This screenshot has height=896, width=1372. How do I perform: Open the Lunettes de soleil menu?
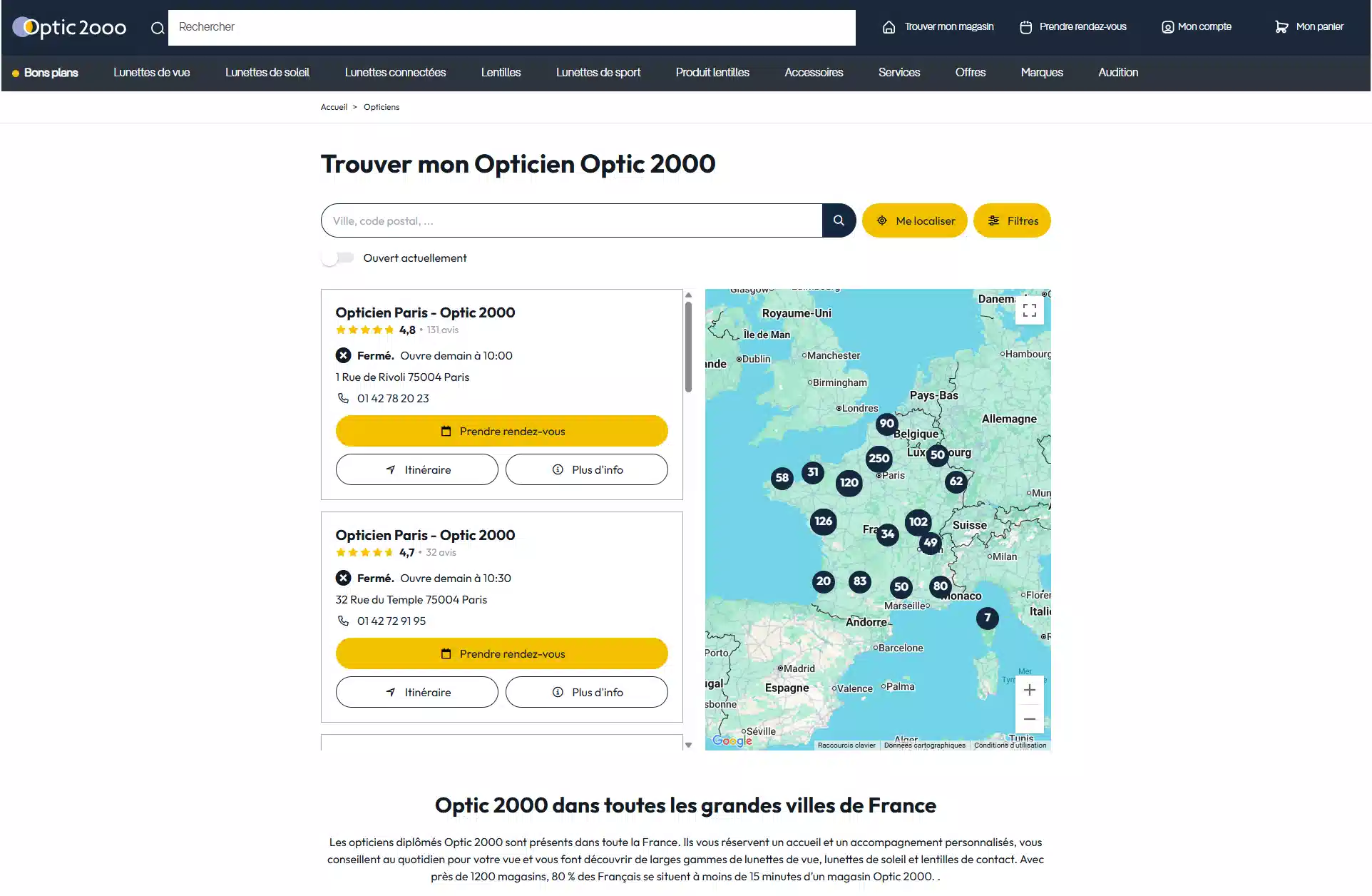click(x=267, y=73)
